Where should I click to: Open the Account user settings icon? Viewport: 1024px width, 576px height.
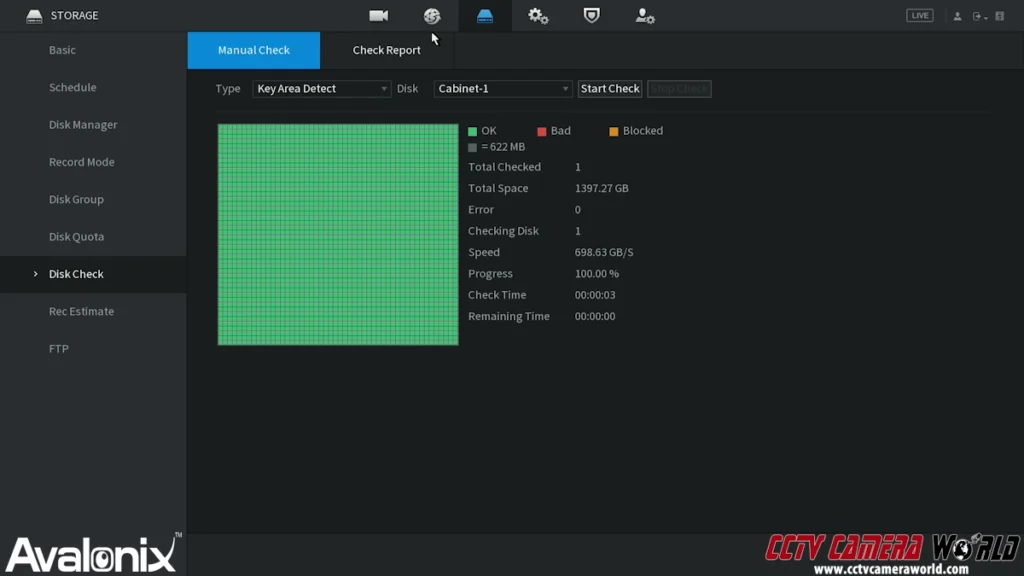click(x=645, y=16)
